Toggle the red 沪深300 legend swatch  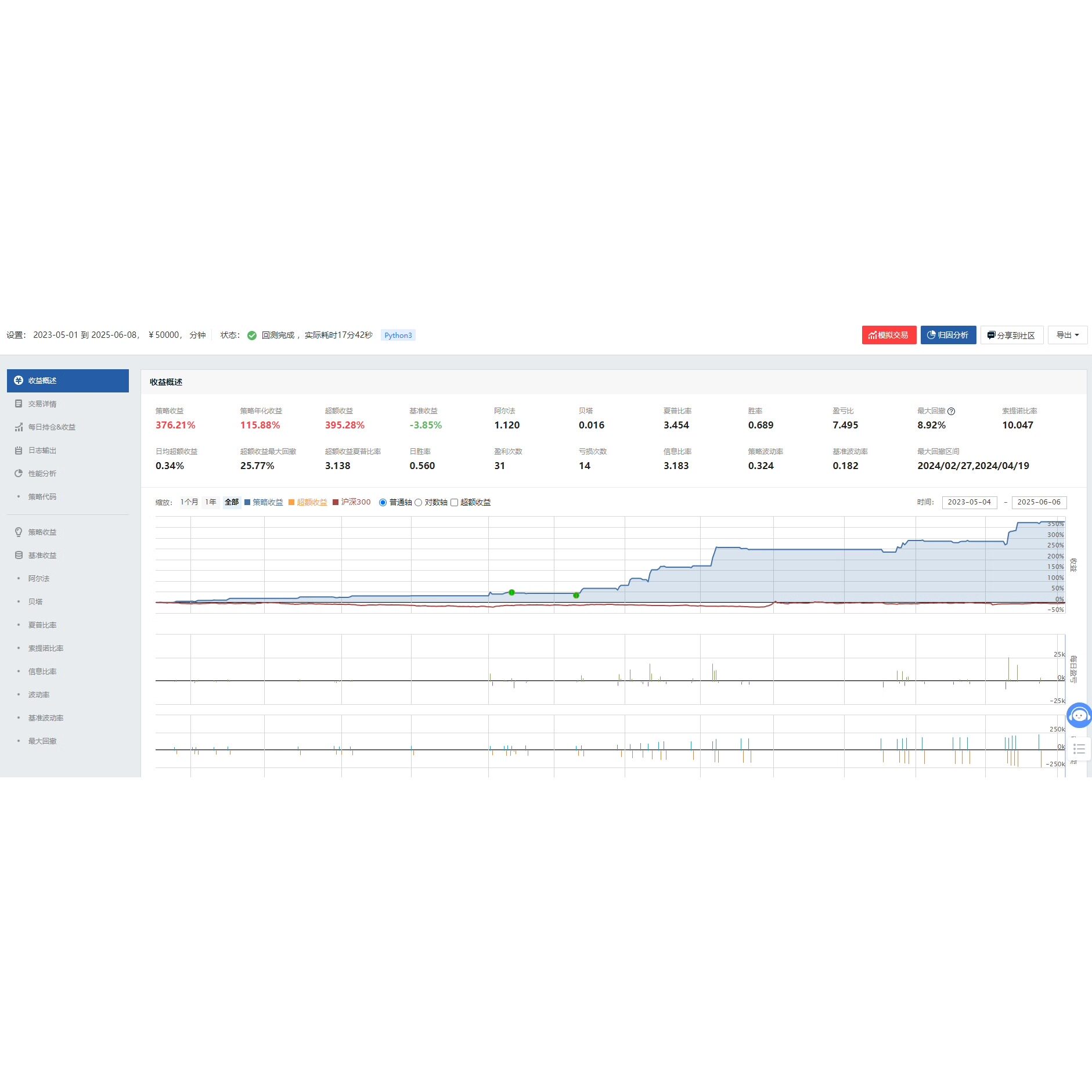pyautogui.click(x=336, y=503)
